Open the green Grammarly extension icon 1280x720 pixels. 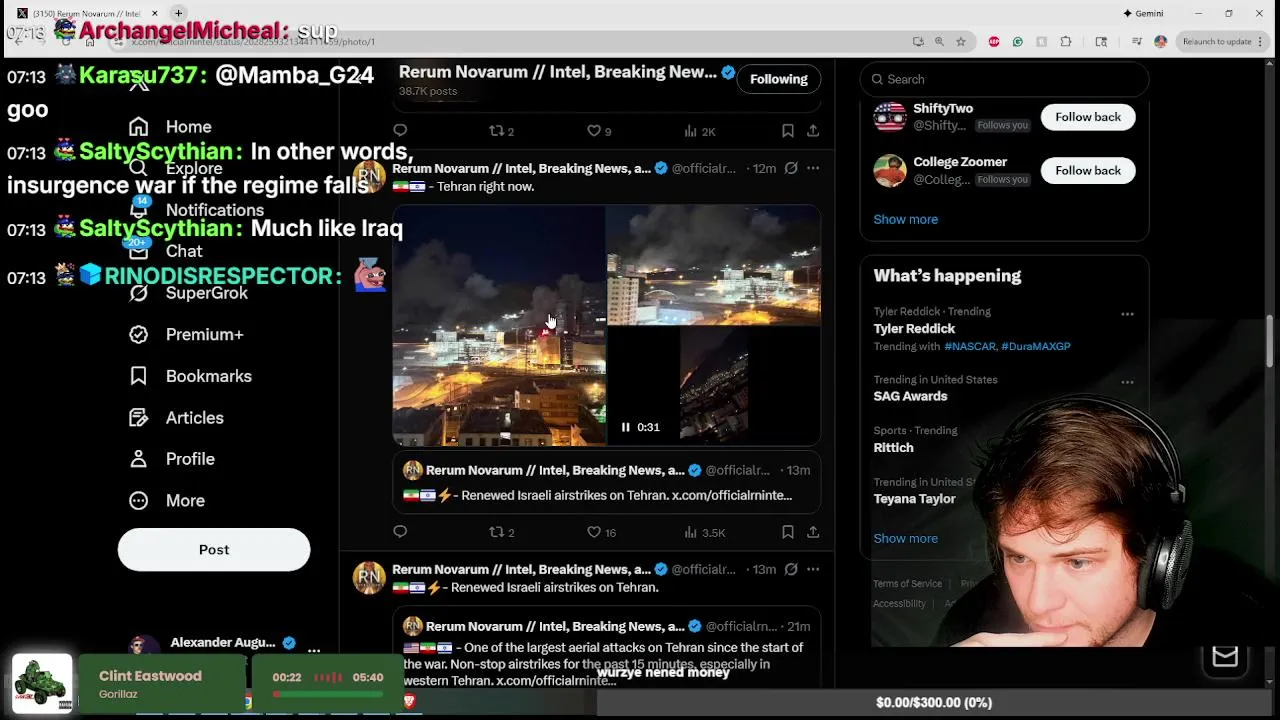click(1017, 41)
